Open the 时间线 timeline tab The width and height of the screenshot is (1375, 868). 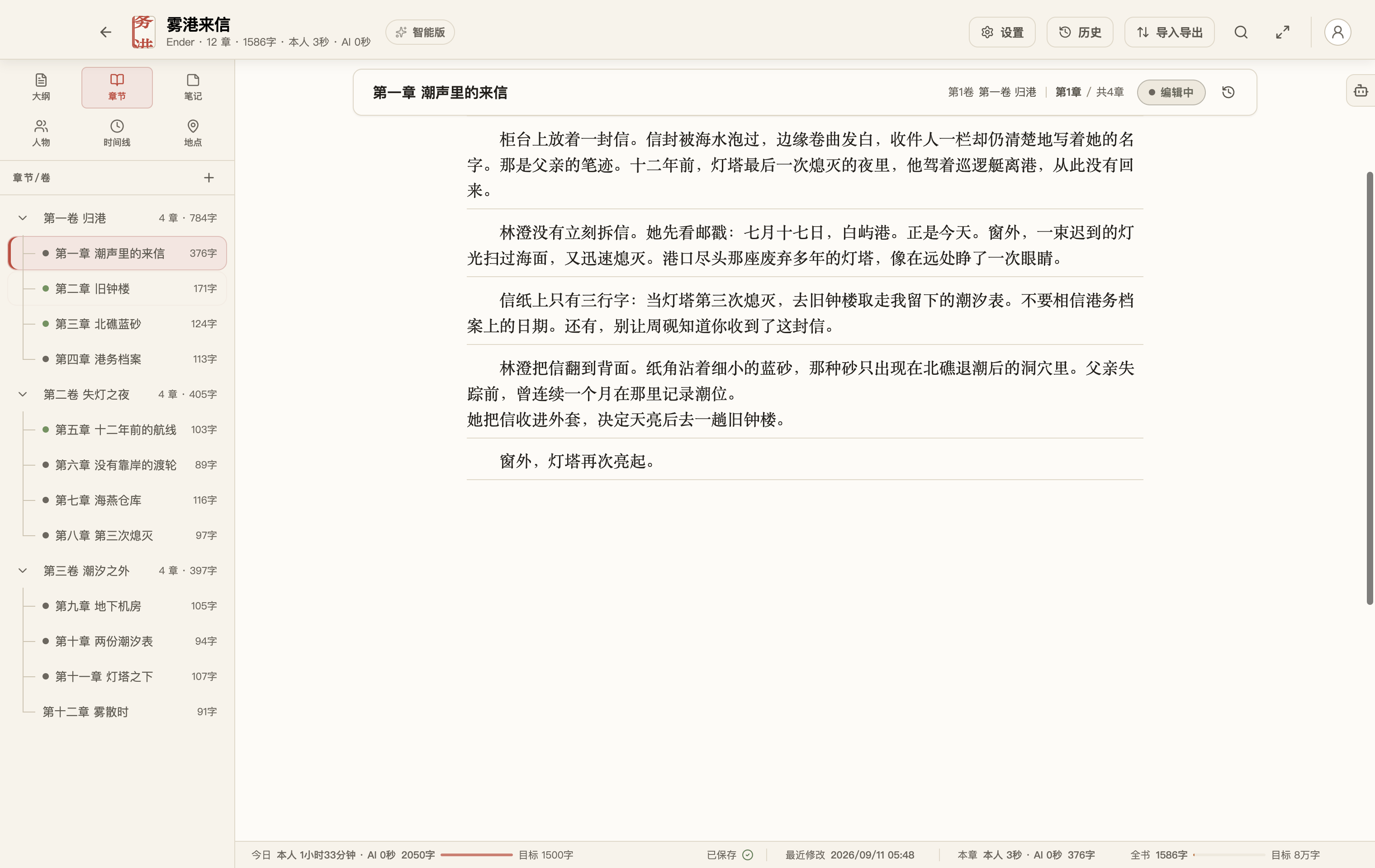117,133
